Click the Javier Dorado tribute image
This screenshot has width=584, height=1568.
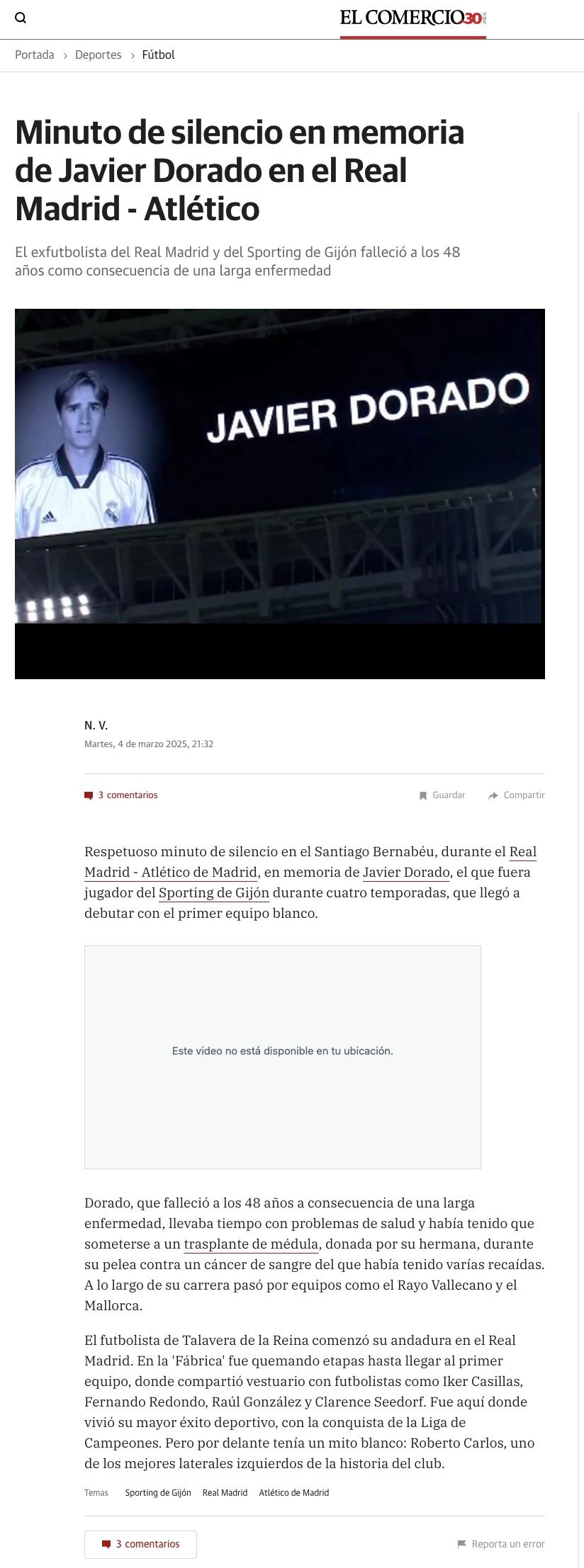click(x=280, y=494)
